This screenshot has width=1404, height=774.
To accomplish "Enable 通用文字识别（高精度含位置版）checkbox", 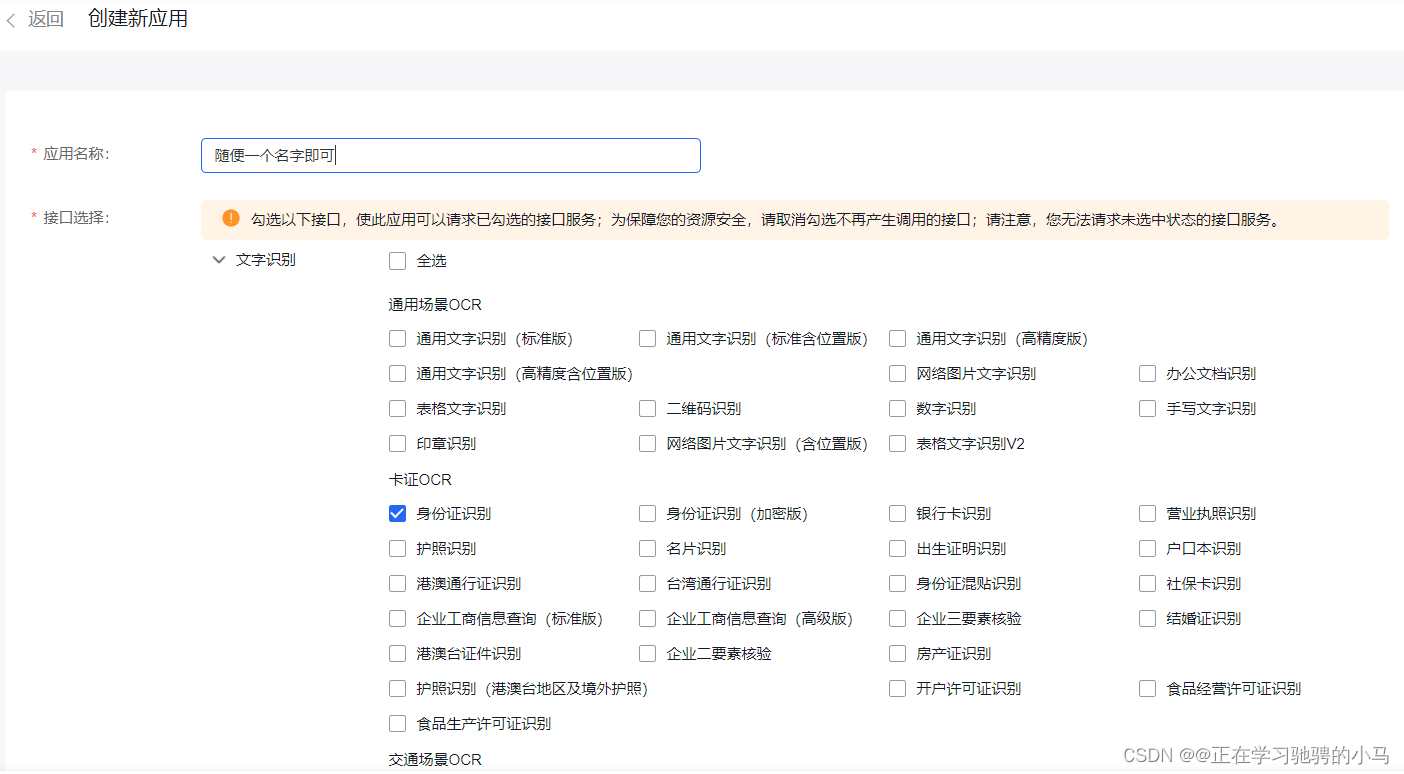I will click(397, 374).
